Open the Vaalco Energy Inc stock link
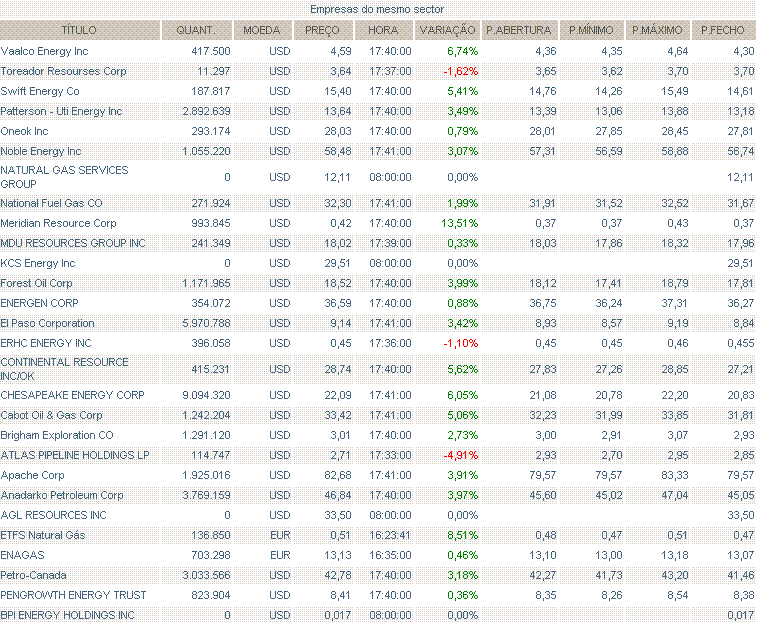The image size is (758, 622). (44, 51)
